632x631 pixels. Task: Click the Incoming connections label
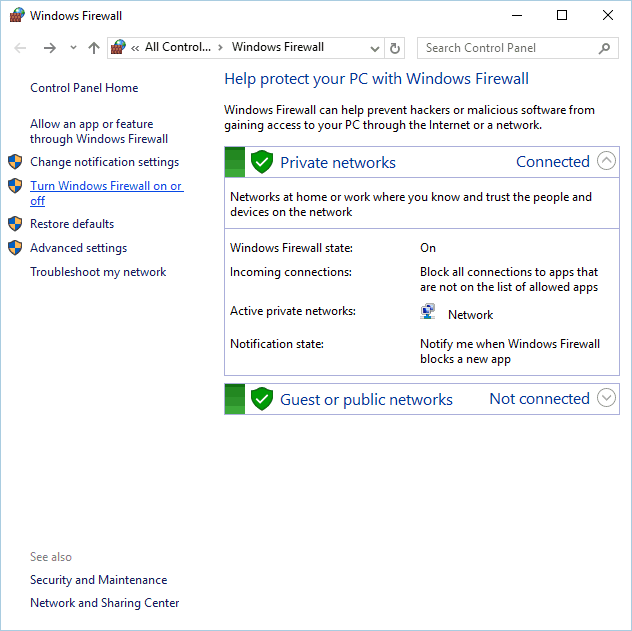(291, 272)
